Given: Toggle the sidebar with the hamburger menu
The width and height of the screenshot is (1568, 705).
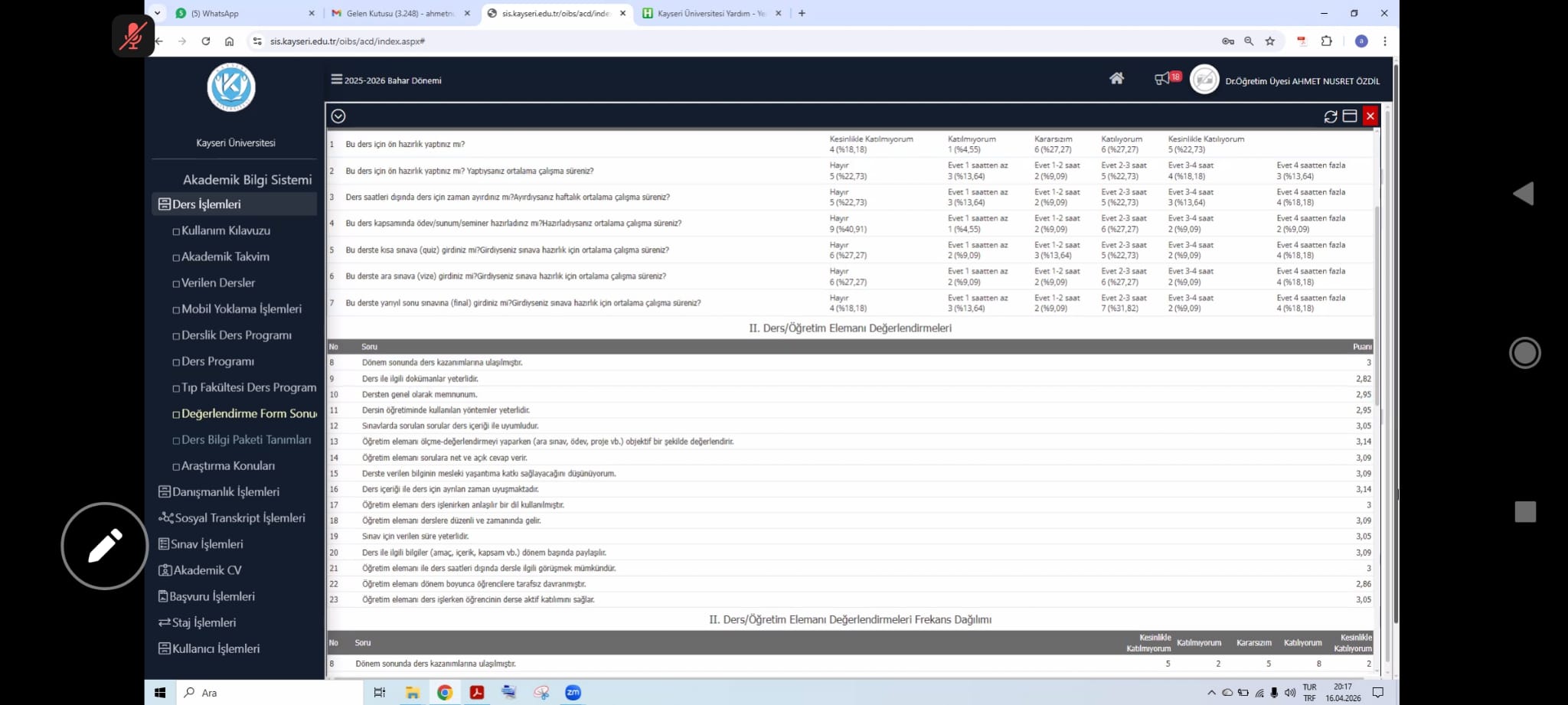Looking at the screenshot, I should point(336,80).
